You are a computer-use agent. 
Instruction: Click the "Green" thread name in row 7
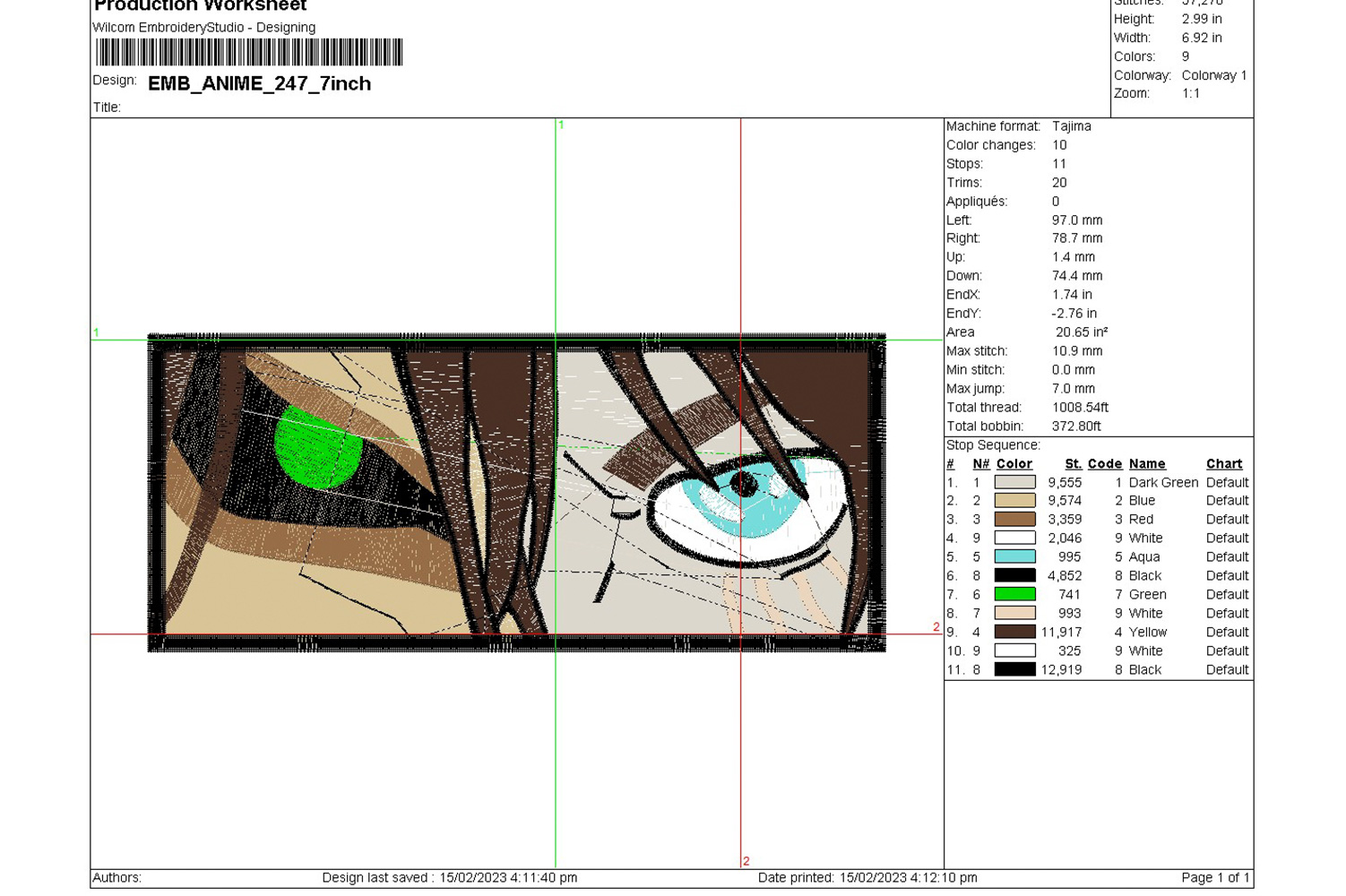(x=1148, y=594)
